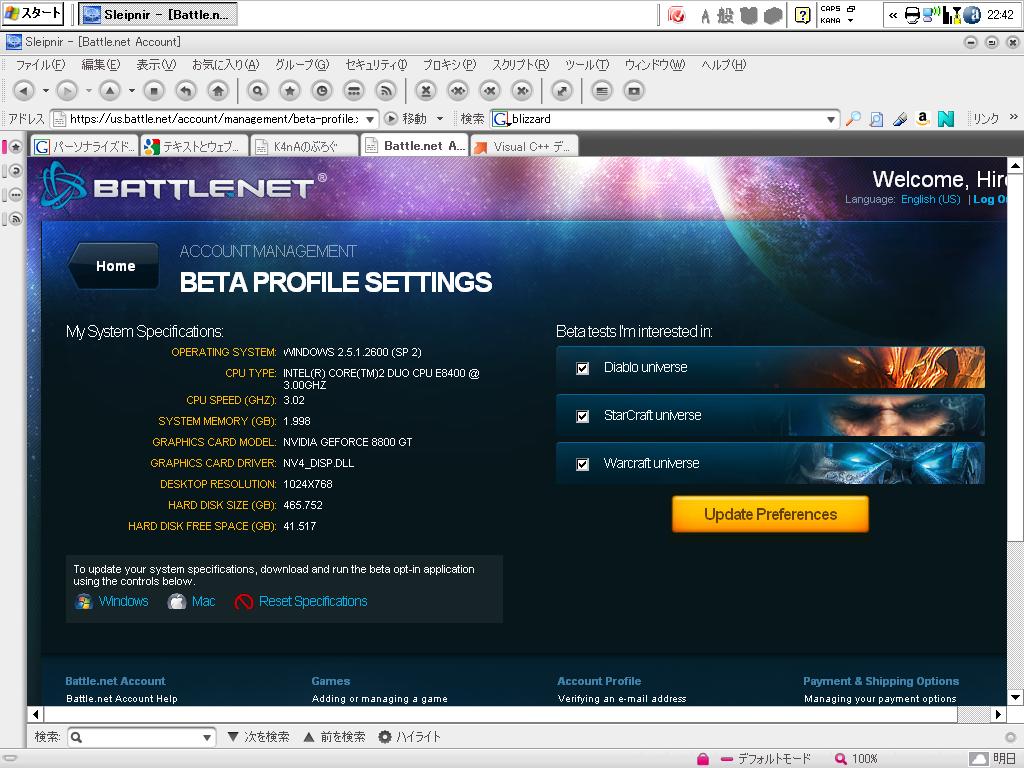Open the ファイル(F) menu
1024x768 pixels.
click(40, 65)
